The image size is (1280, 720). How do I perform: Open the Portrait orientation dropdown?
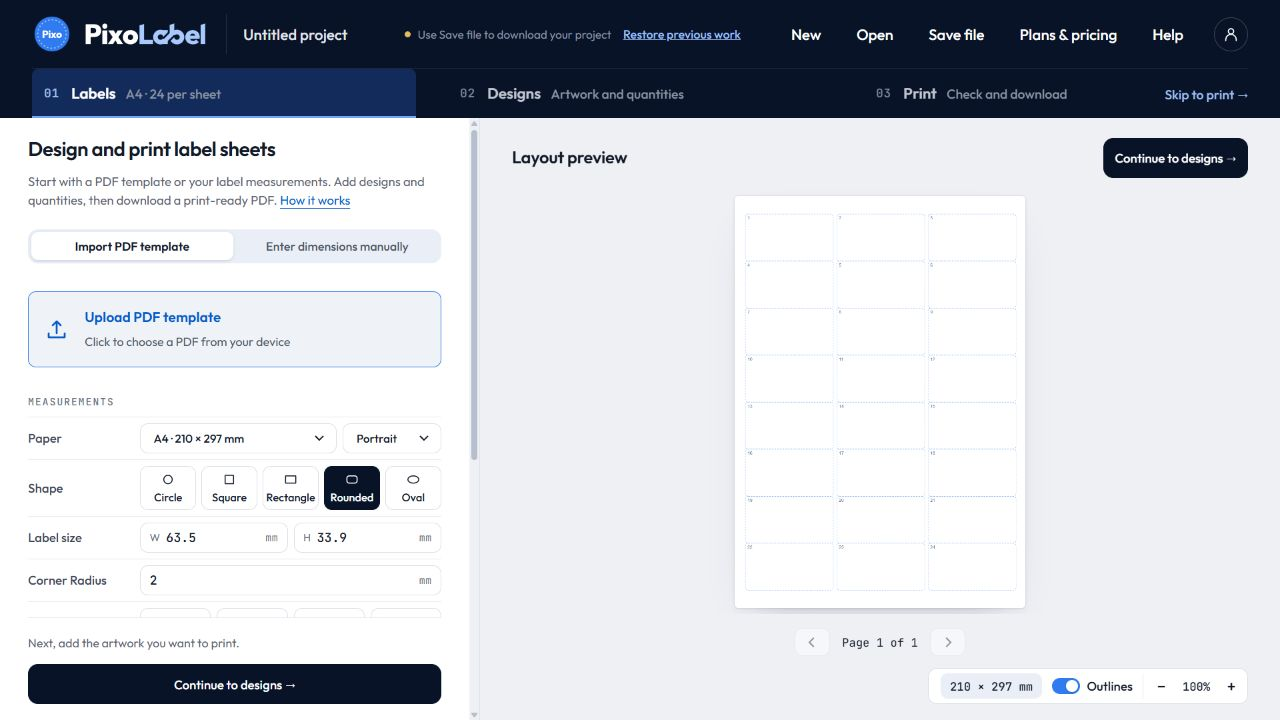392,438
